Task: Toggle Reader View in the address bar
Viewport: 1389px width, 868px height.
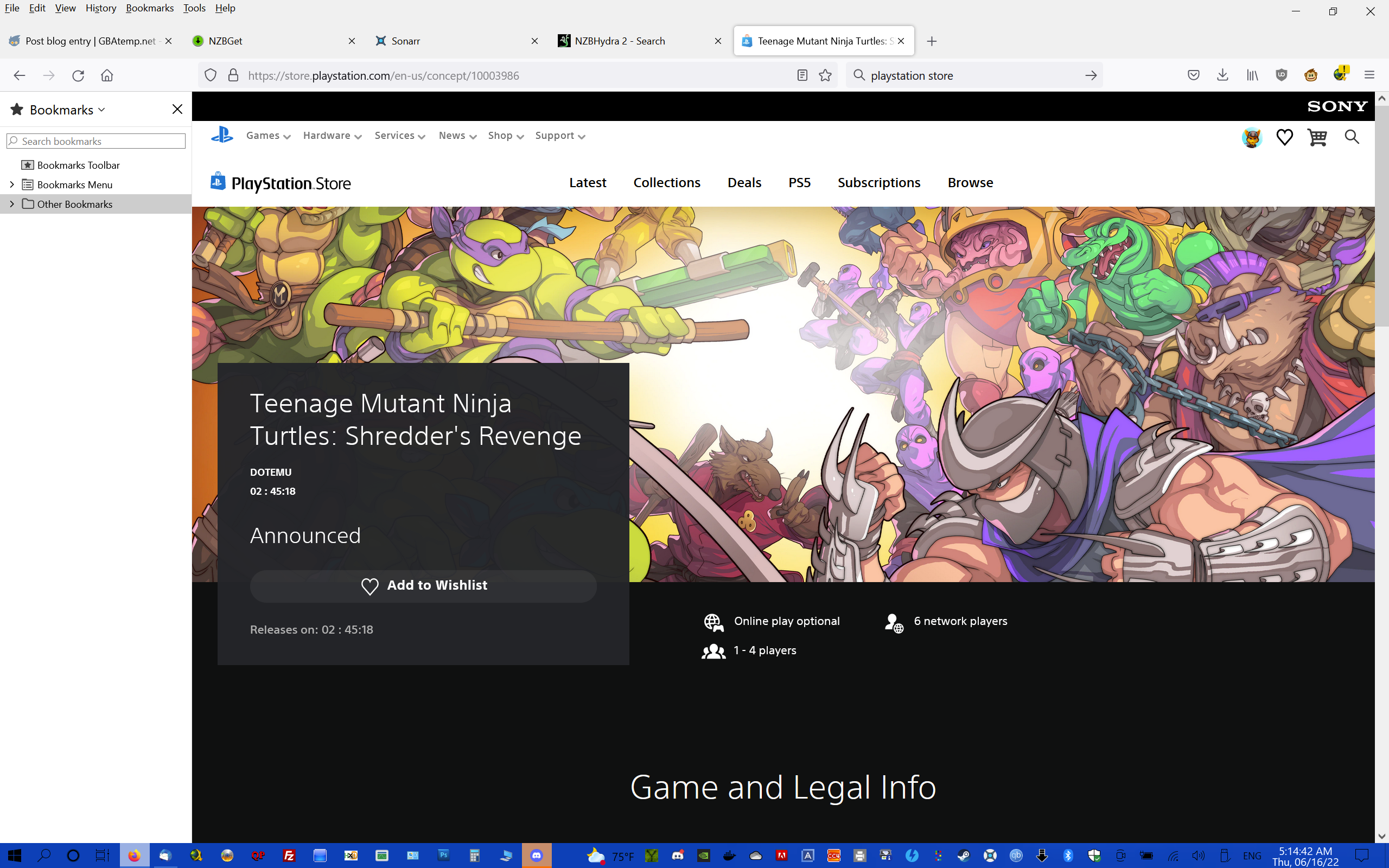Action: point(802,75)
